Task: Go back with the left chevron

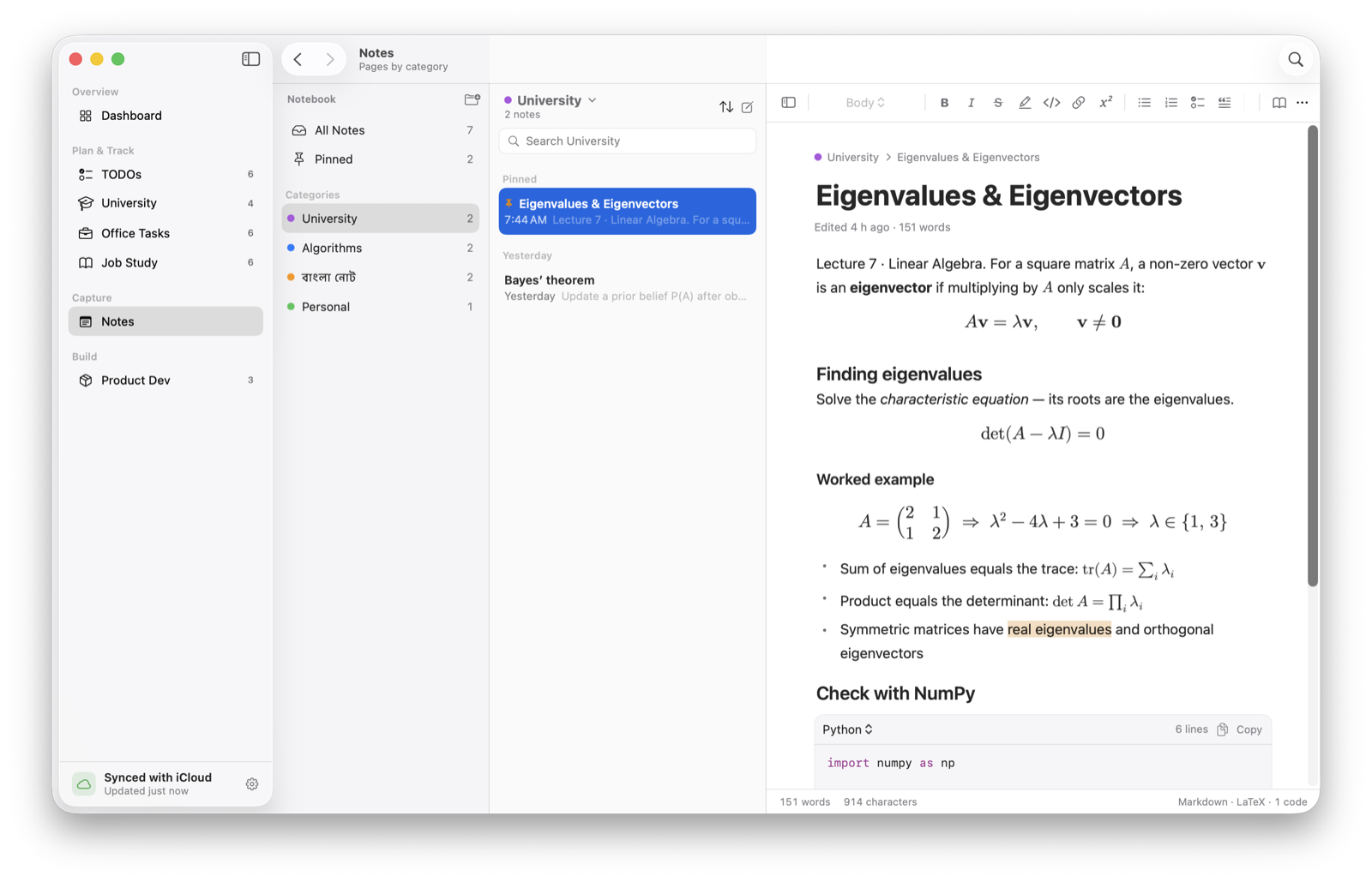Action: pyautogui.click(x=298, y=59)
